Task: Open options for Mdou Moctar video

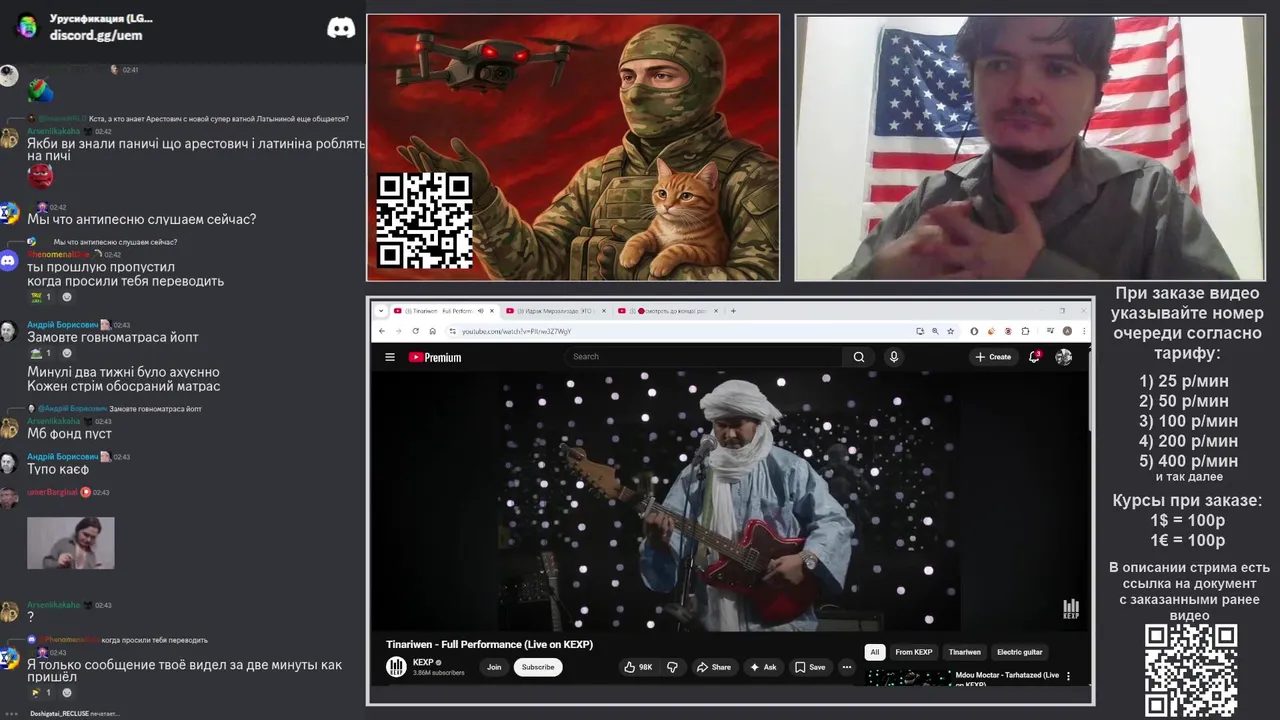Action: pos(1068,676)
